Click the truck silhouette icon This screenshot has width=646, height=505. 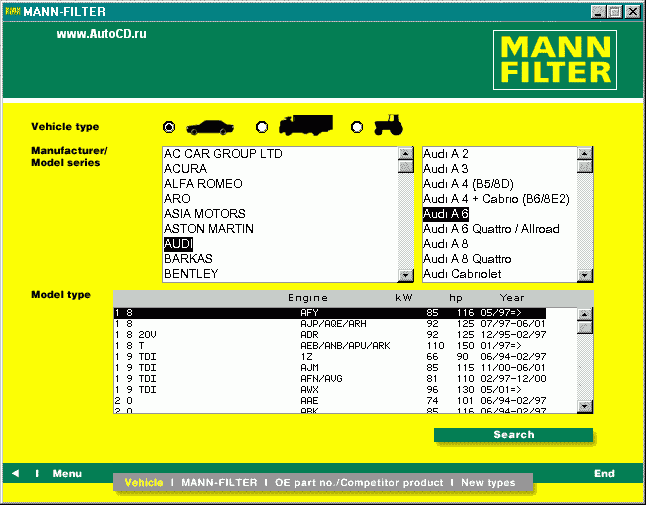pyautogui.click(x=306, y=125)
